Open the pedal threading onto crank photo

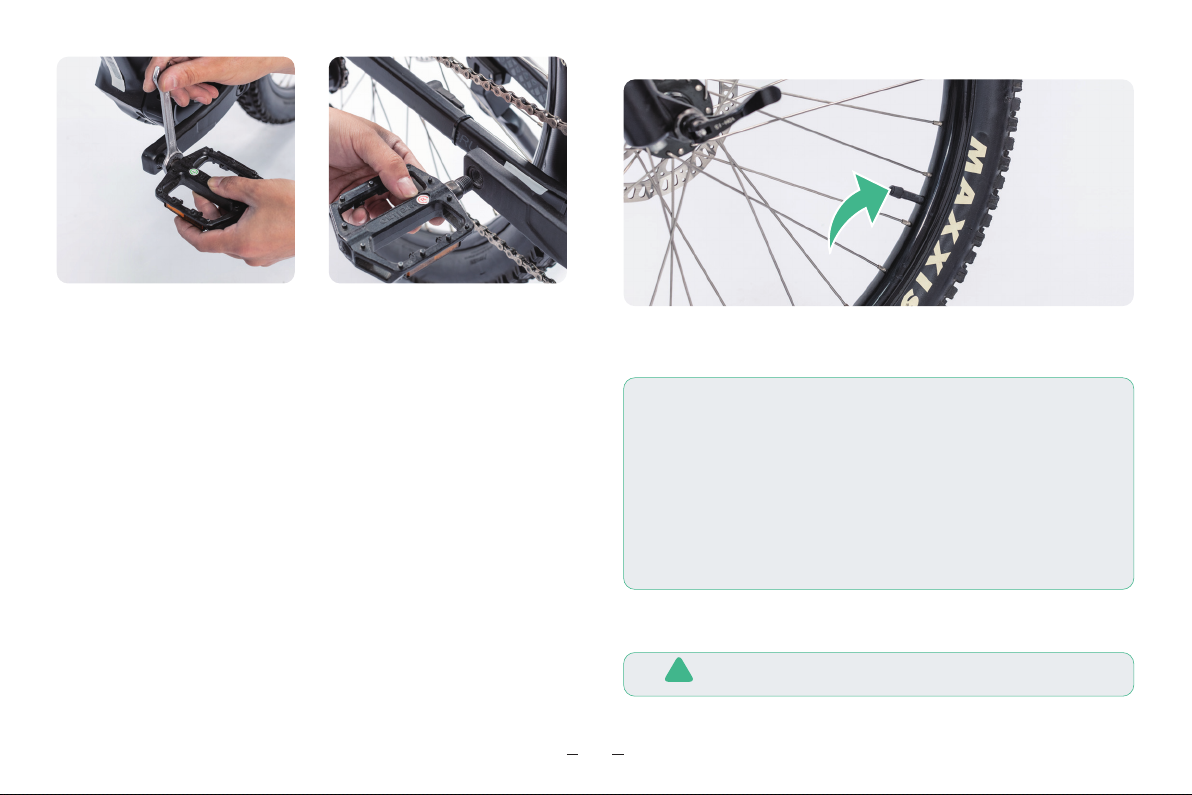pyautogui.click(x=448, y=169)
